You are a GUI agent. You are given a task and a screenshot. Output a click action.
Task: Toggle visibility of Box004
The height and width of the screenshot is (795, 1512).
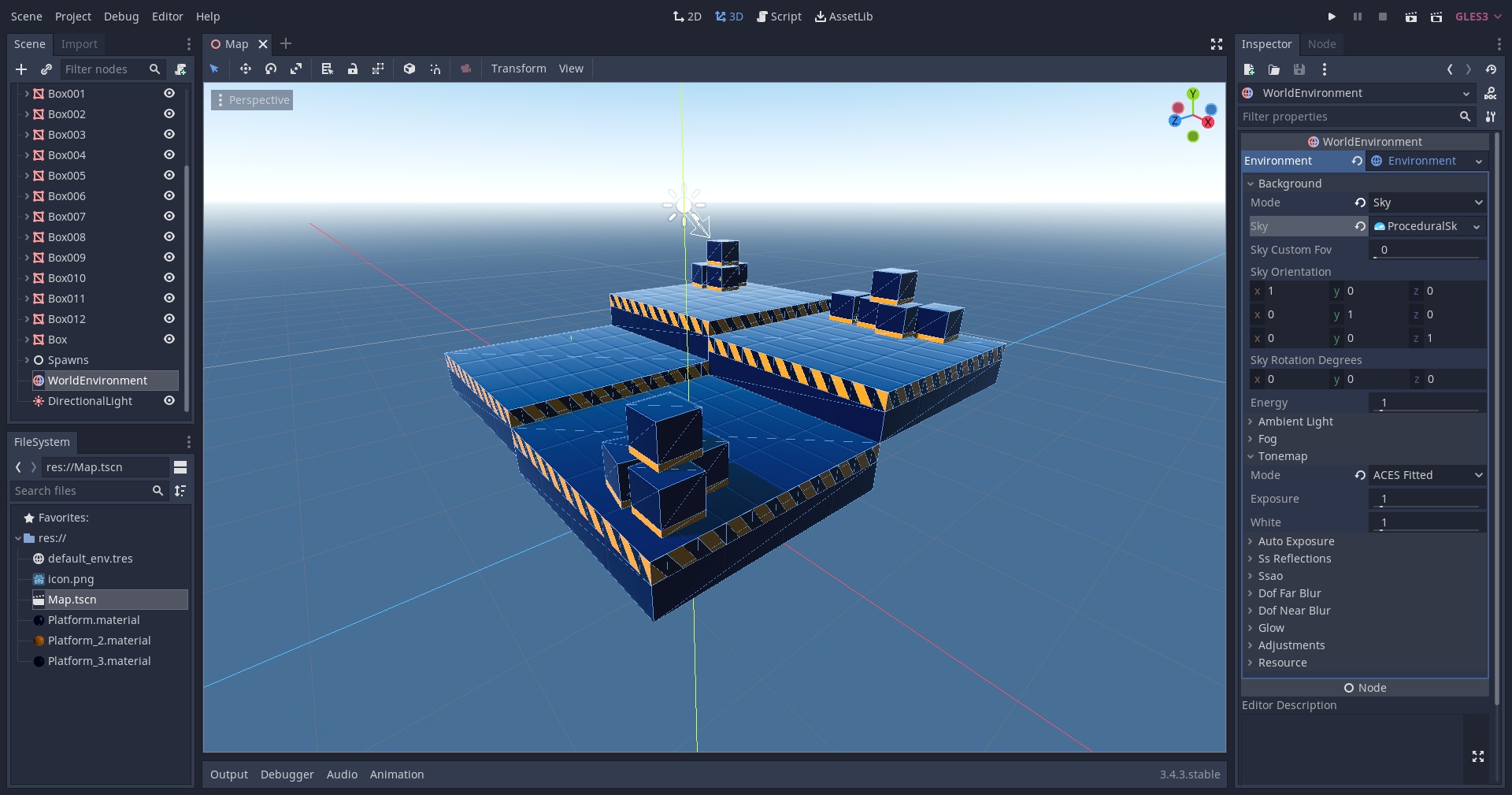pos(169,154)
